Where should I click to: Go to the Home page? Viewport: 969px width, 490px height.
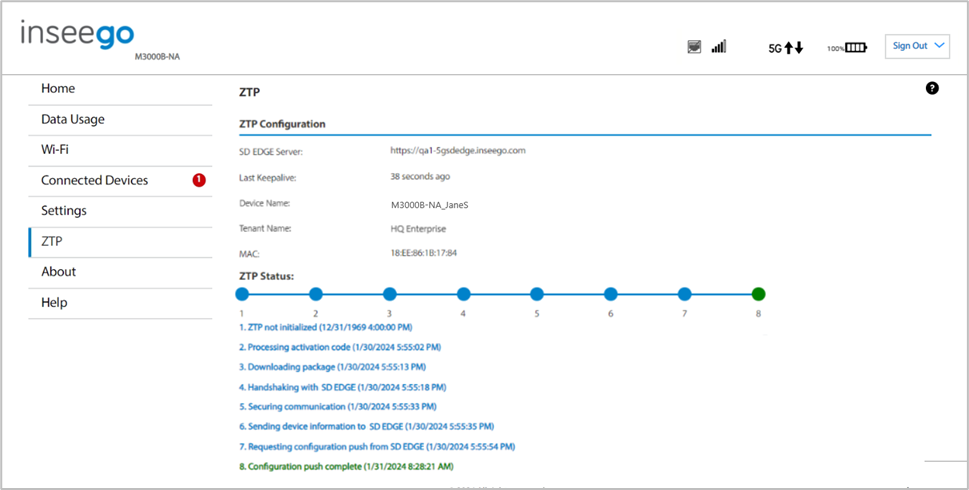(120, 89)
